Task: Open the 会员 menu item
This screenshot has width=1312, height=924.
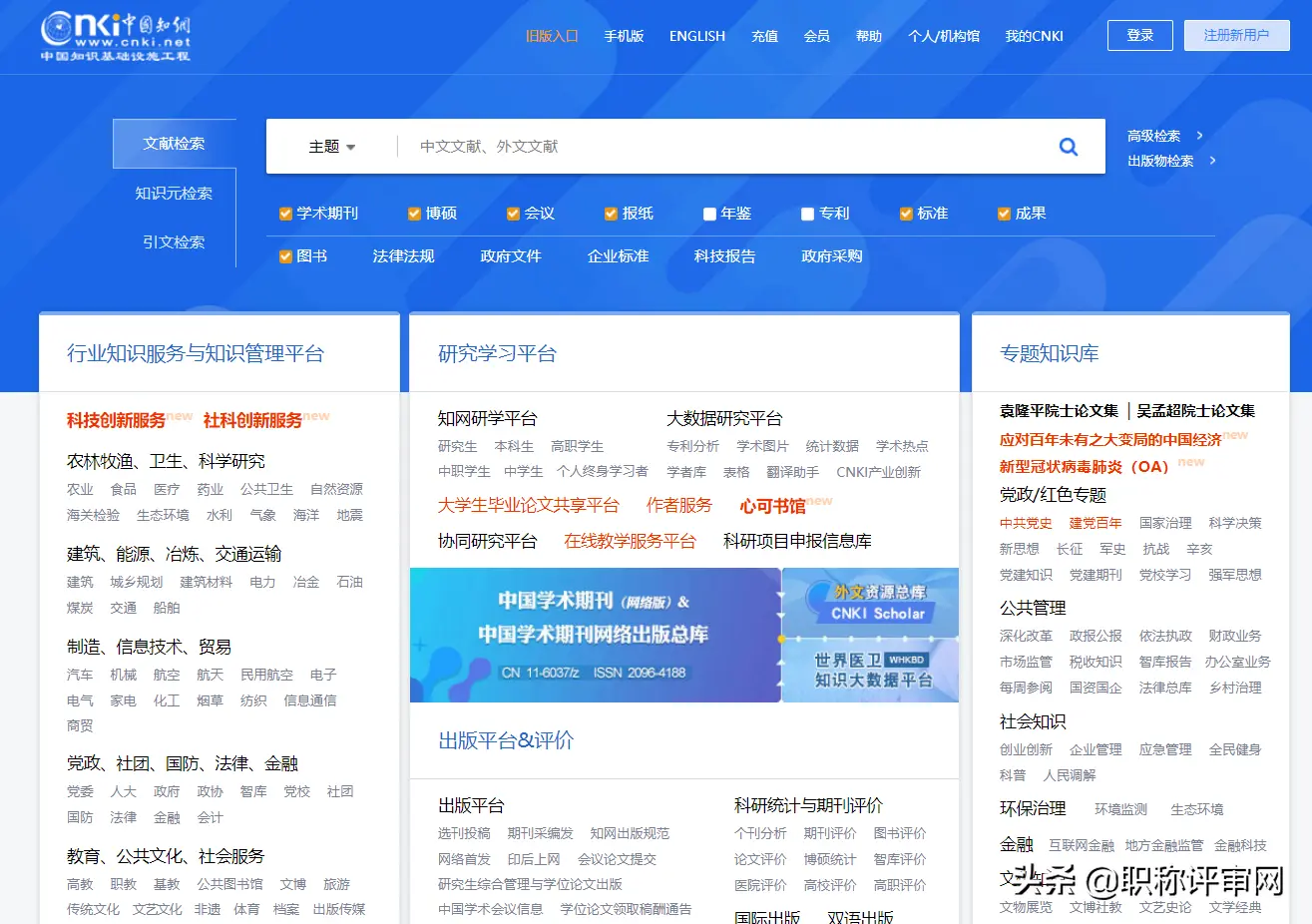Action: [x=816, y=36]
